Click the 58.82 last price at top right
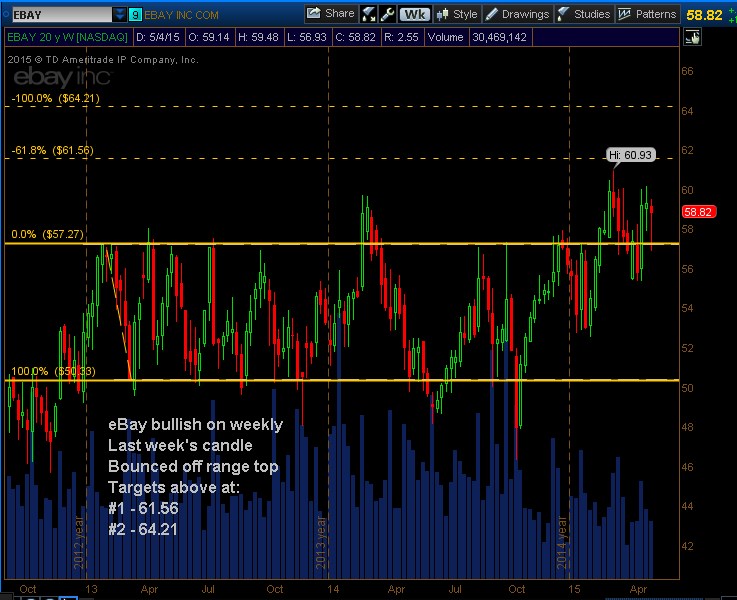737x600 pixels. [704, 15]
